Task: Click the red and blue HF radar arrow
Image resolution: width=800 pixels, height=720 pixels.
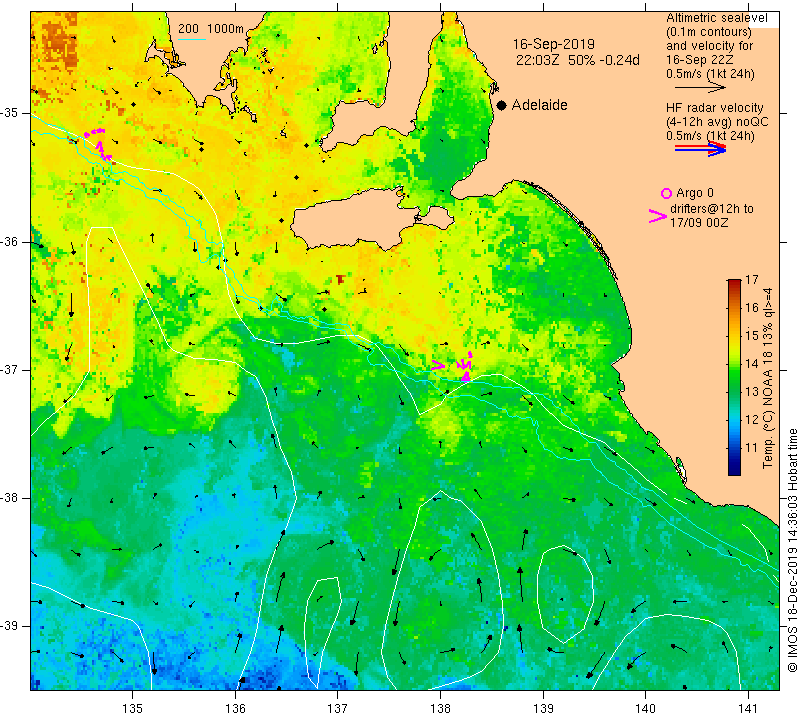Action: pos(700,149)
